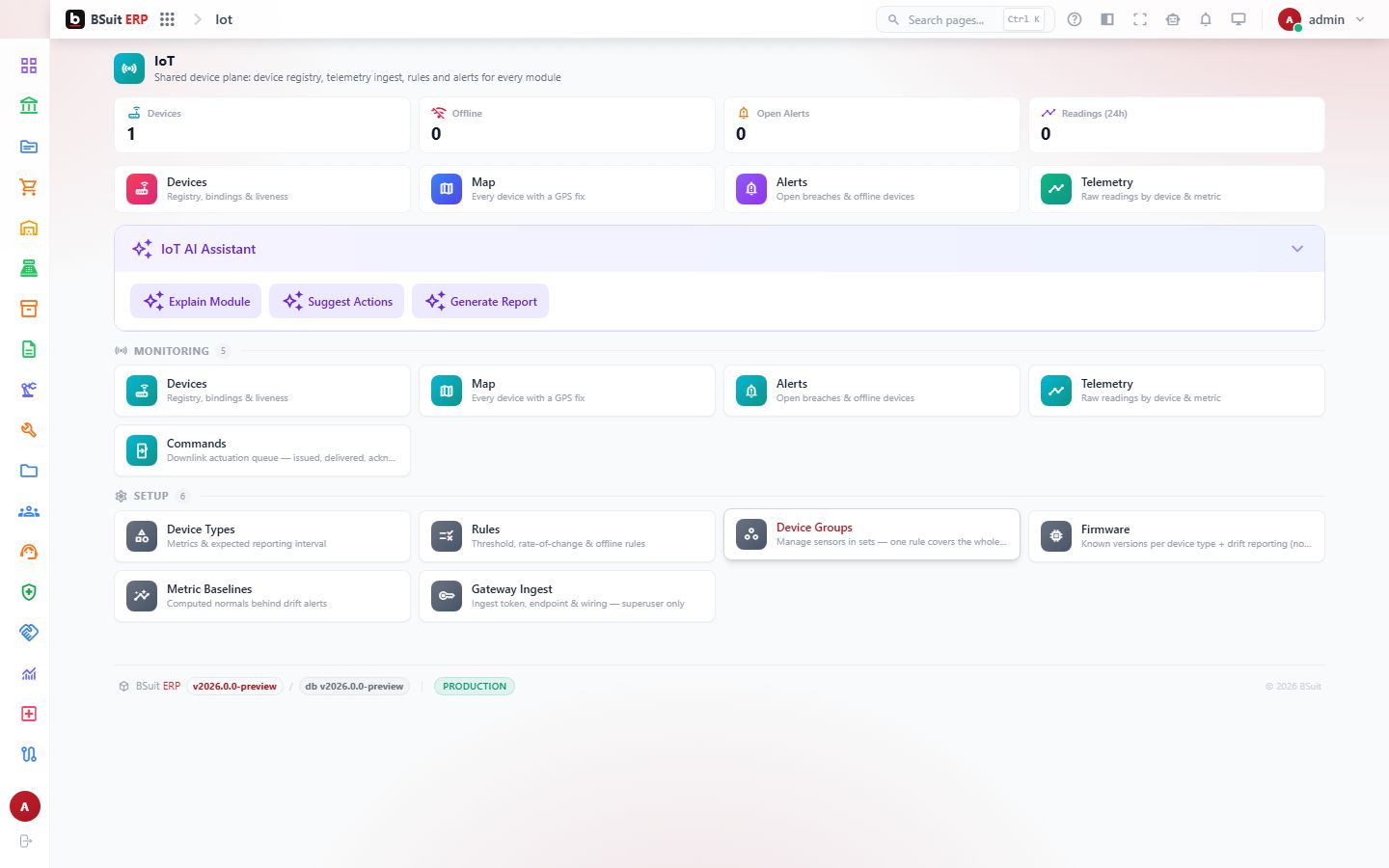Open the dashboard grid icon in sidebar
The width and height of the screenshot is (1389, 868).
pyautogui.click(x=29, y=66)
